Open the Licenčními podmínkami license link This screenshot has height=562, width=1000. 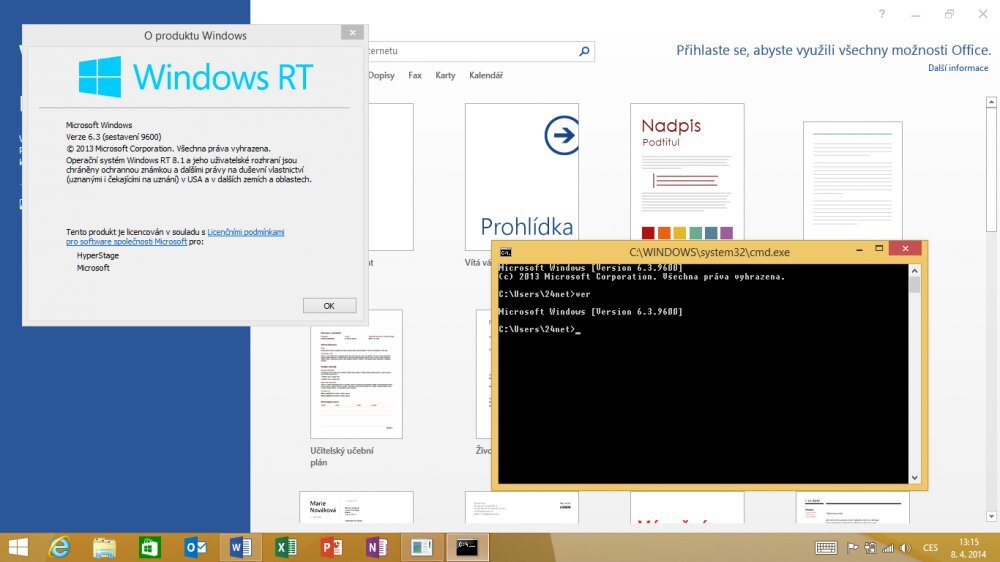click(246, 232)
